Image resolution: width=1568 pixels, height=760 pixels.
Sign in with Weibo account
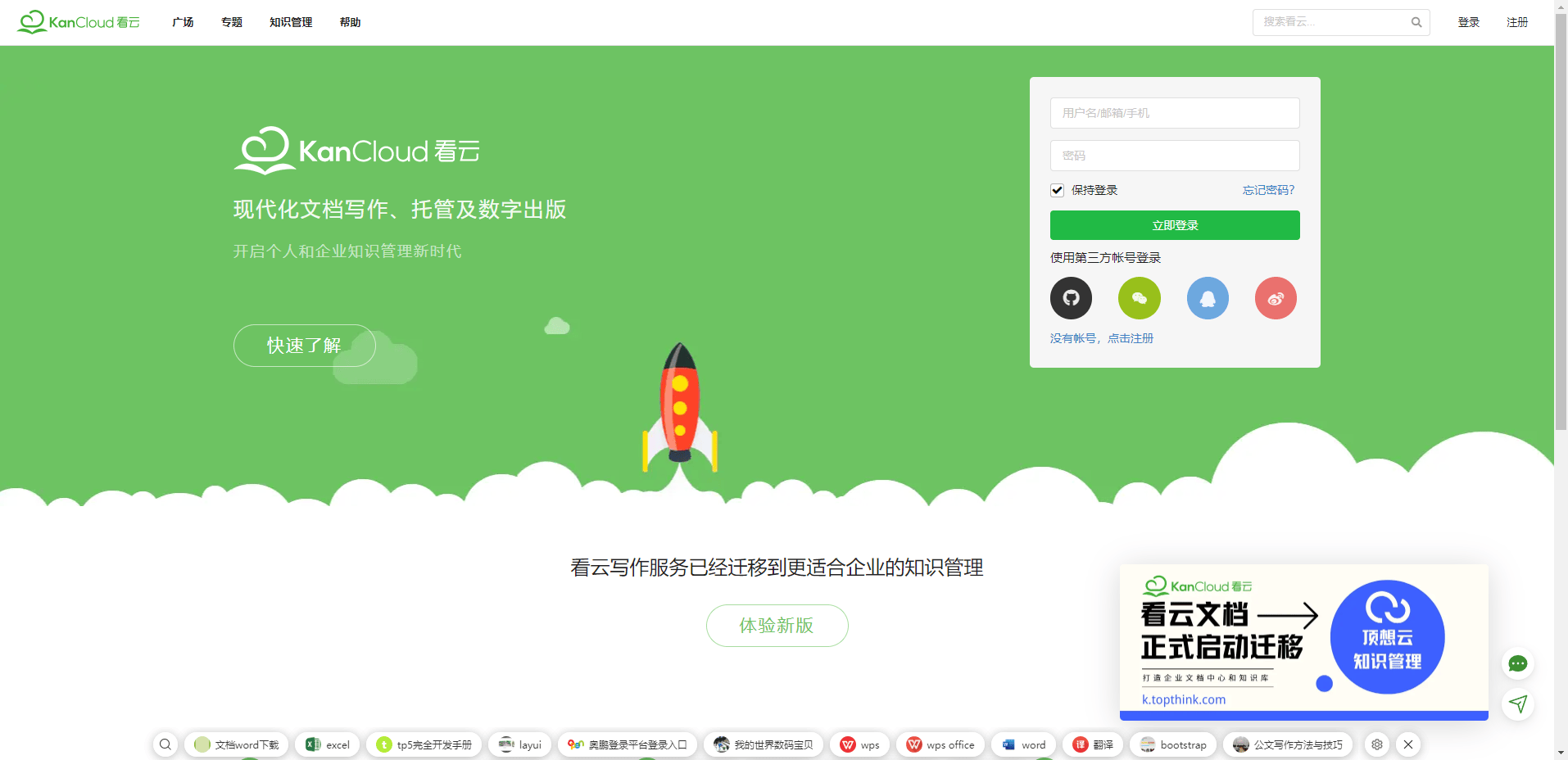click(x=1275, y=297)
